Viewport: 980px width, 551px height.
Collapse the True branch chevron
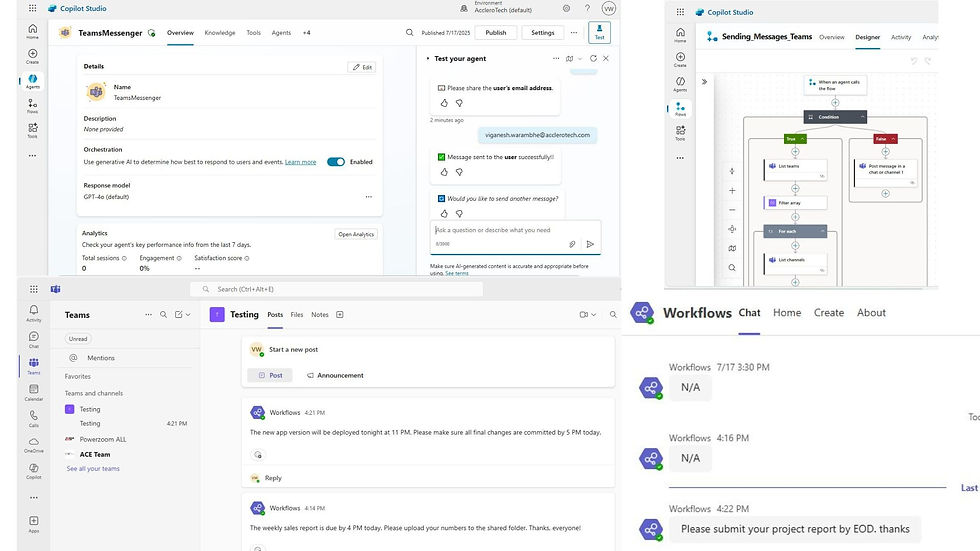[x=802, y=139]
